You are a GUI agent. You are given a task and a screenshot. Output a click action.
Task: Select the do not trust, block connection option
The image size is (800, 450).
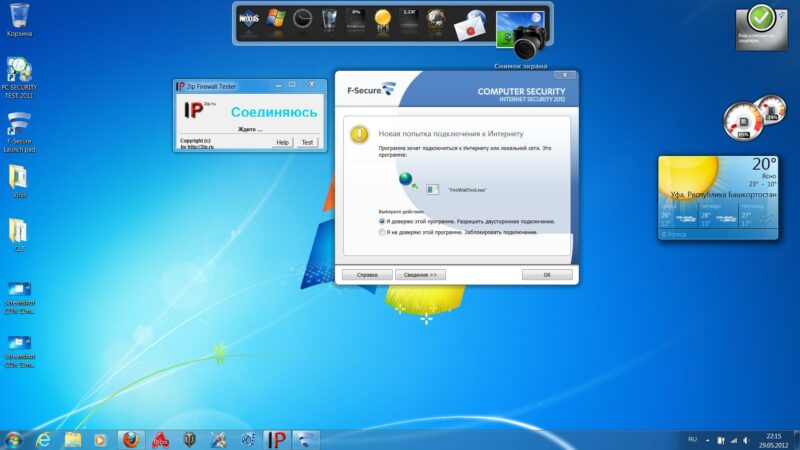tap(382, 232)
